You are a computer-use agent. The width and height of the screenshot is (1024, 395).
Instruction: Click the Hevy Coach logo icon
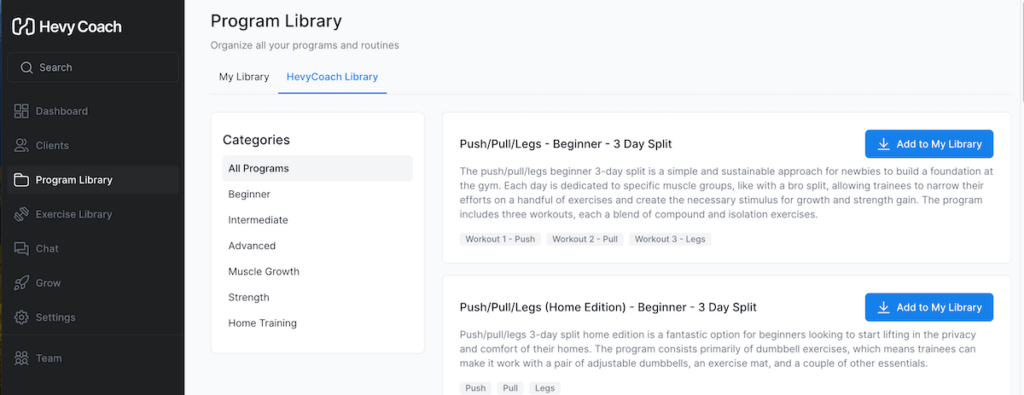click(x=24, y=27)
